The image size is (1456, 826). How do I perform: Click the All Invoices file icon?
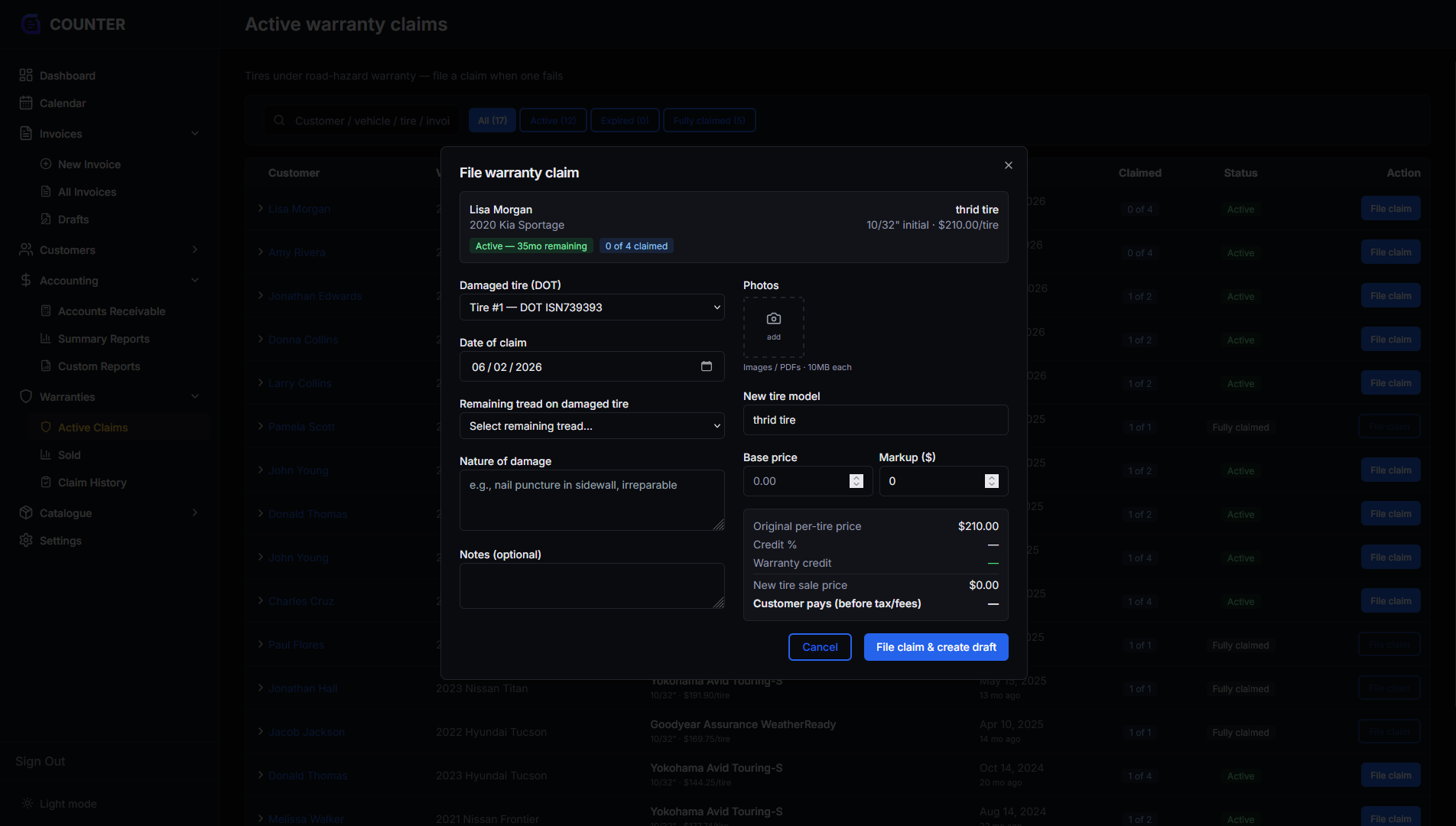(x=46, y=191)
